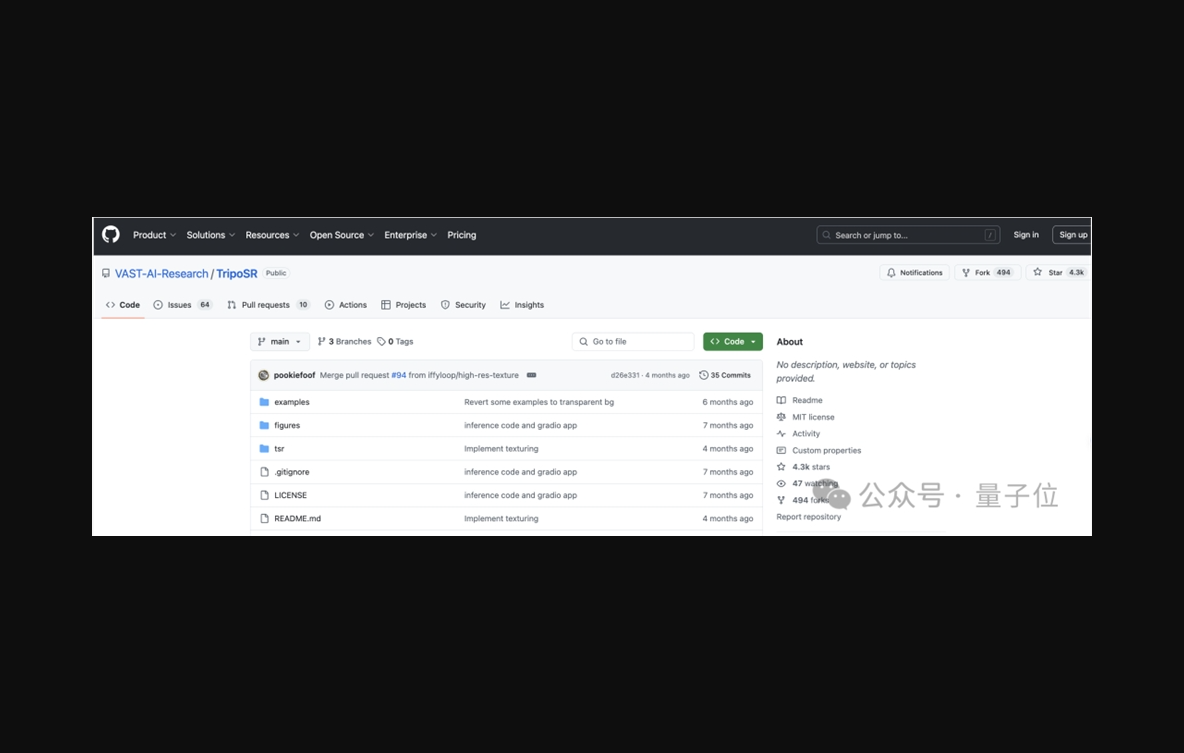Expand the commit message ellipsis button

[532, 375]
